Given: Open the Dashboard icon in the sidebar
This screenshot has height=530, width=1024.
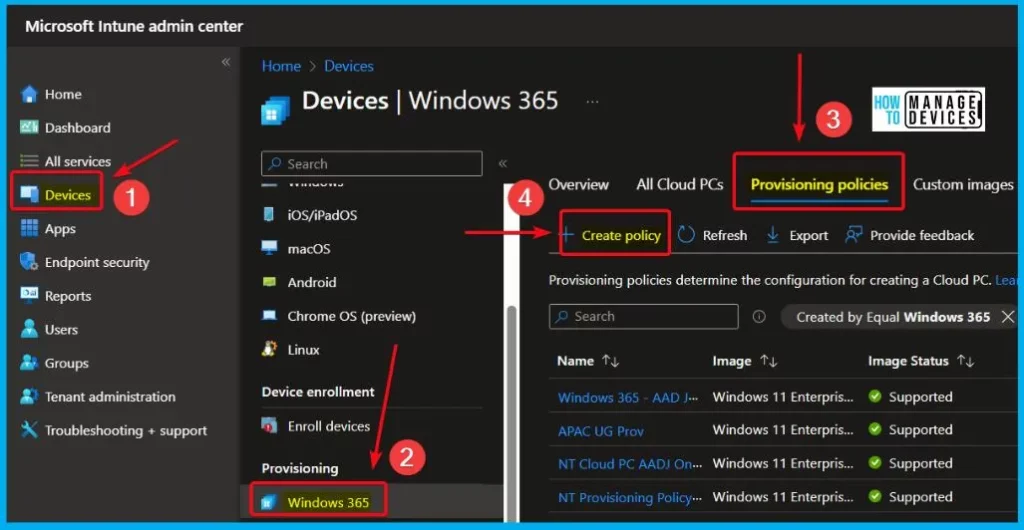Looking at the screenshot, I should tap(29, 127).
